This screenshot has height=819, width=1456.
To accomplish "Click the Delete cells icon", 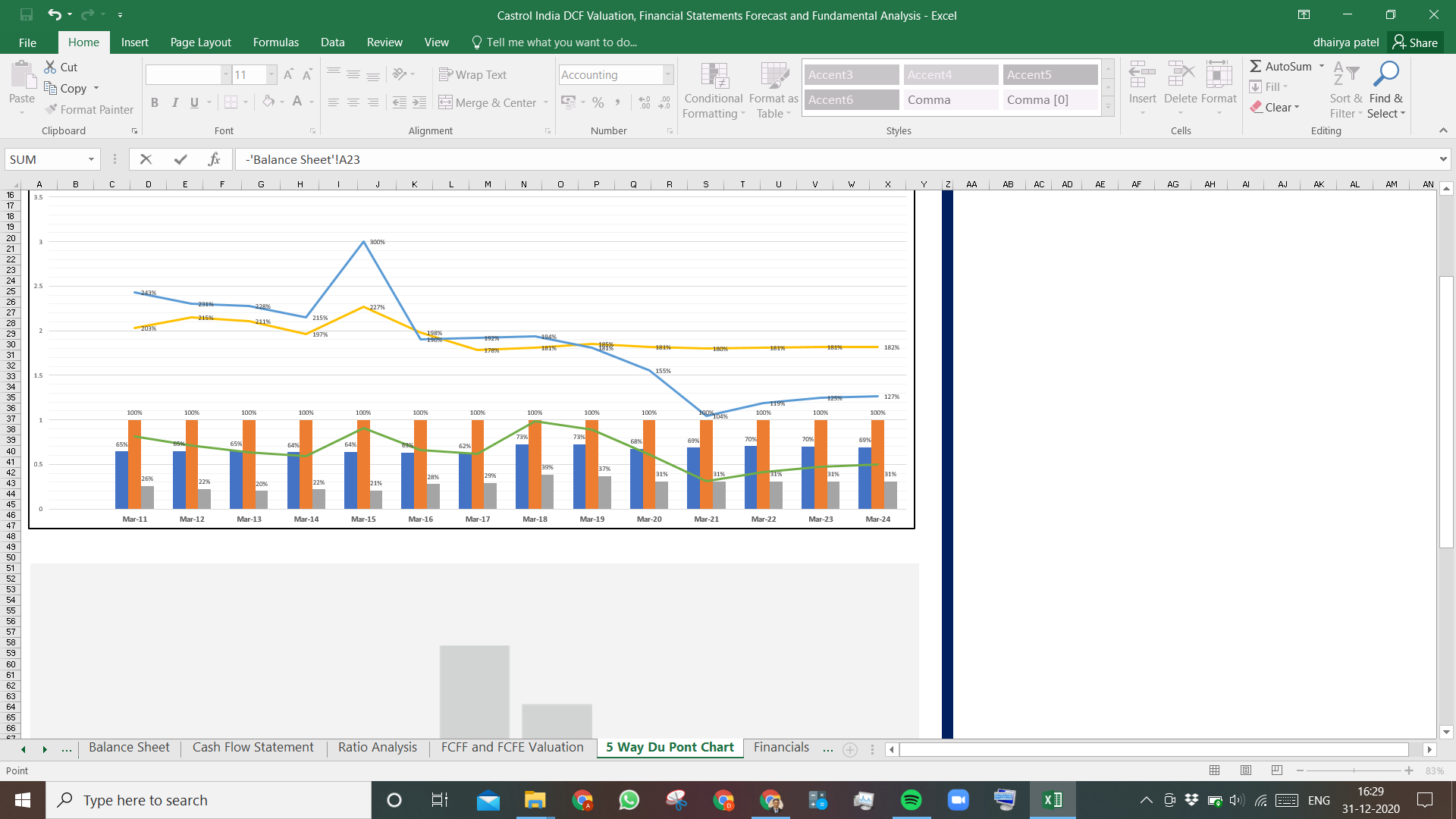I will (x=1181, y=75).
